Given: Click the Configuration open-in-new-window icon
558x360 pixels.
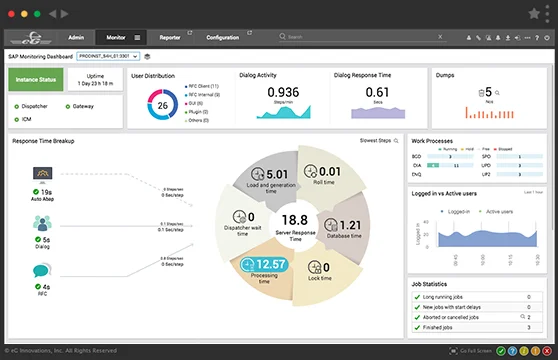Looking at the screenshot, I should click(249, 33).
